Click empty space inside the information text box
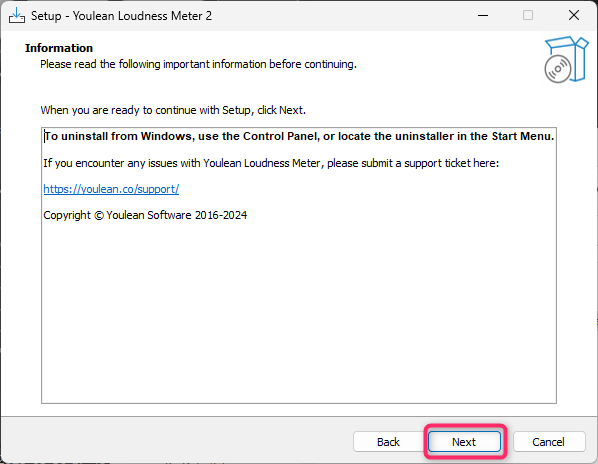598x464 pixels. pyautogui.click(x=299, y=313)
